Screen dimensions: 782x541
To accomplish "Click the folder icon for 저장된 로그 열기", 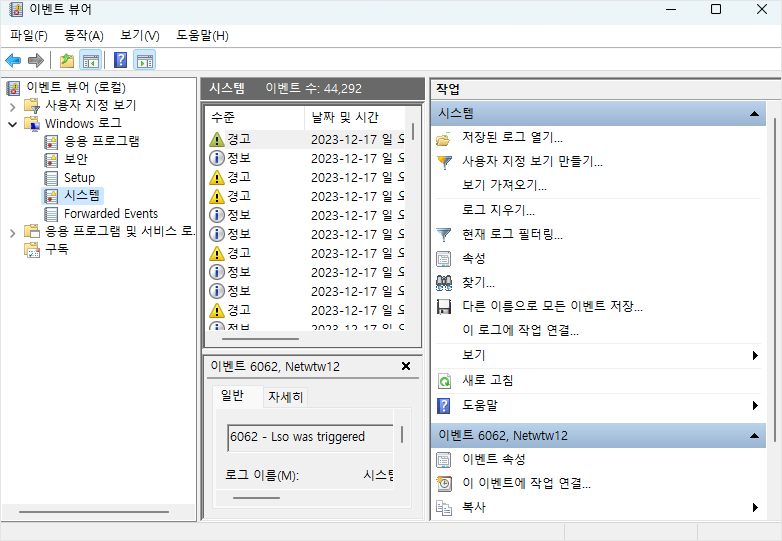I will (445, 138).
